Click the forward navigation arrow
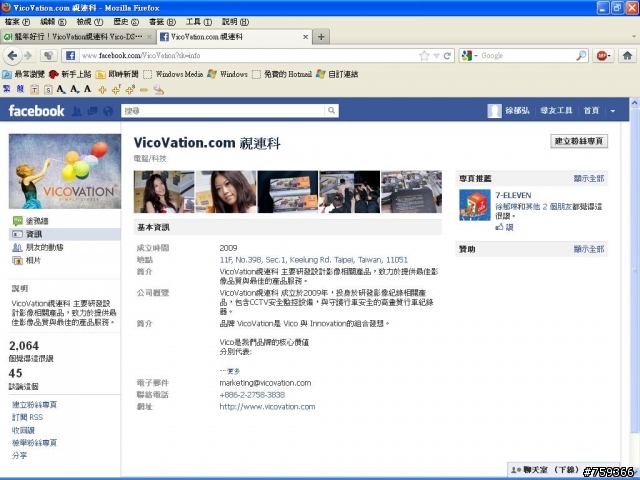This screenshot has width=640, height=480. click(x=28, y=56)
